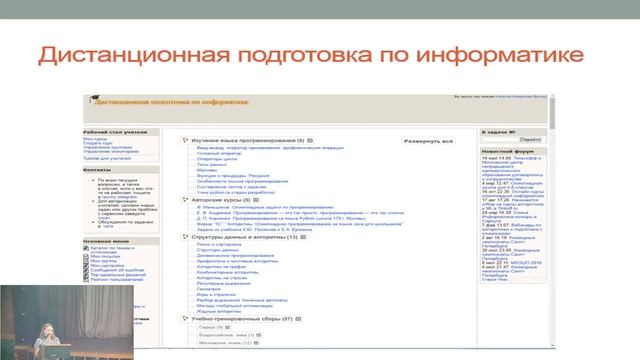Click the "Развернуть всё" button
This screenshot has width=640, height=360.
click(x=428, y=141)
